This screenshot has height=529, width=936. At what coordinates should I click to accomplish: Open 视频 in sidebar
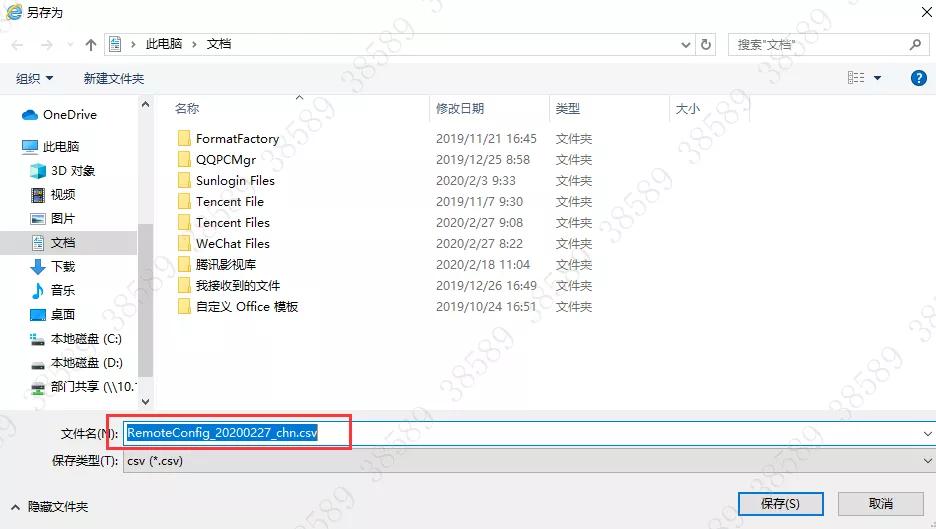tap(53, 195)
